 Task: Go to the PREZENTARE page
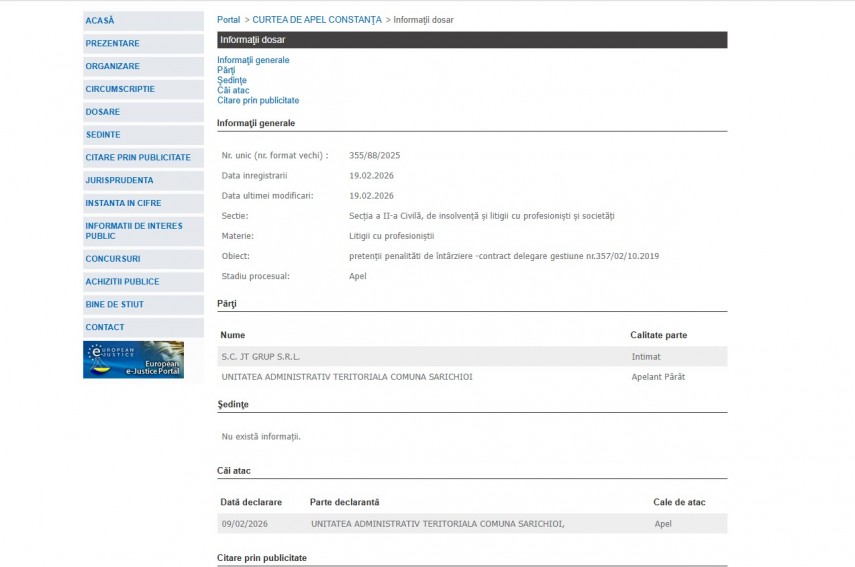point(112,43)
